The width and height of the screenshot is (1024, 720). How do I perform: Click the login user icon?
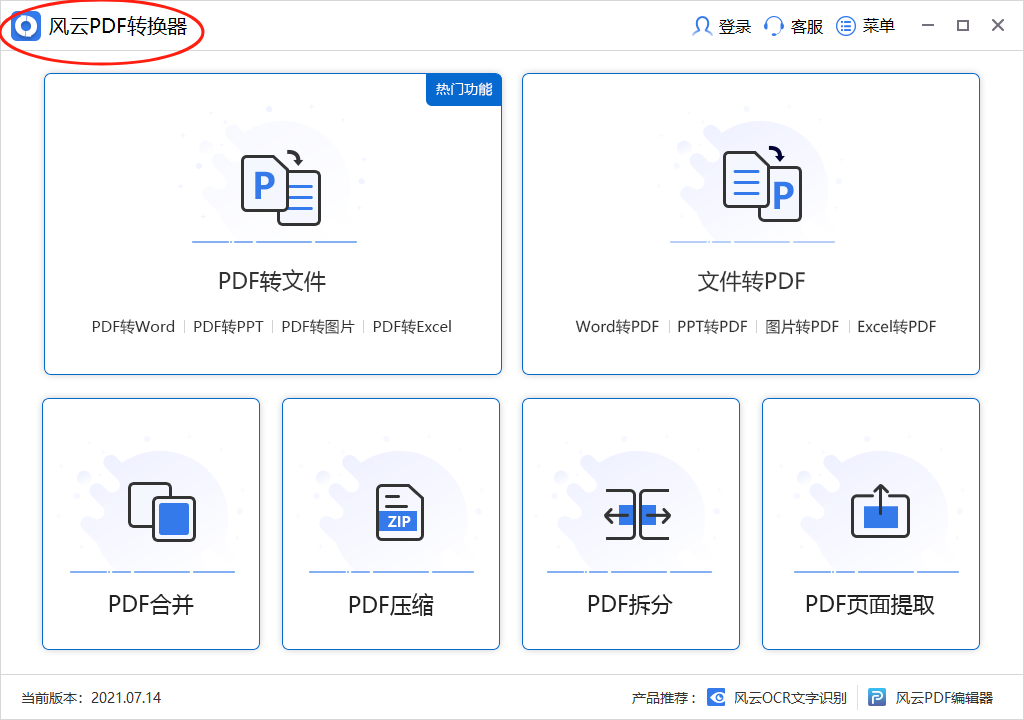pyautogui.click(x=702, y=26)
